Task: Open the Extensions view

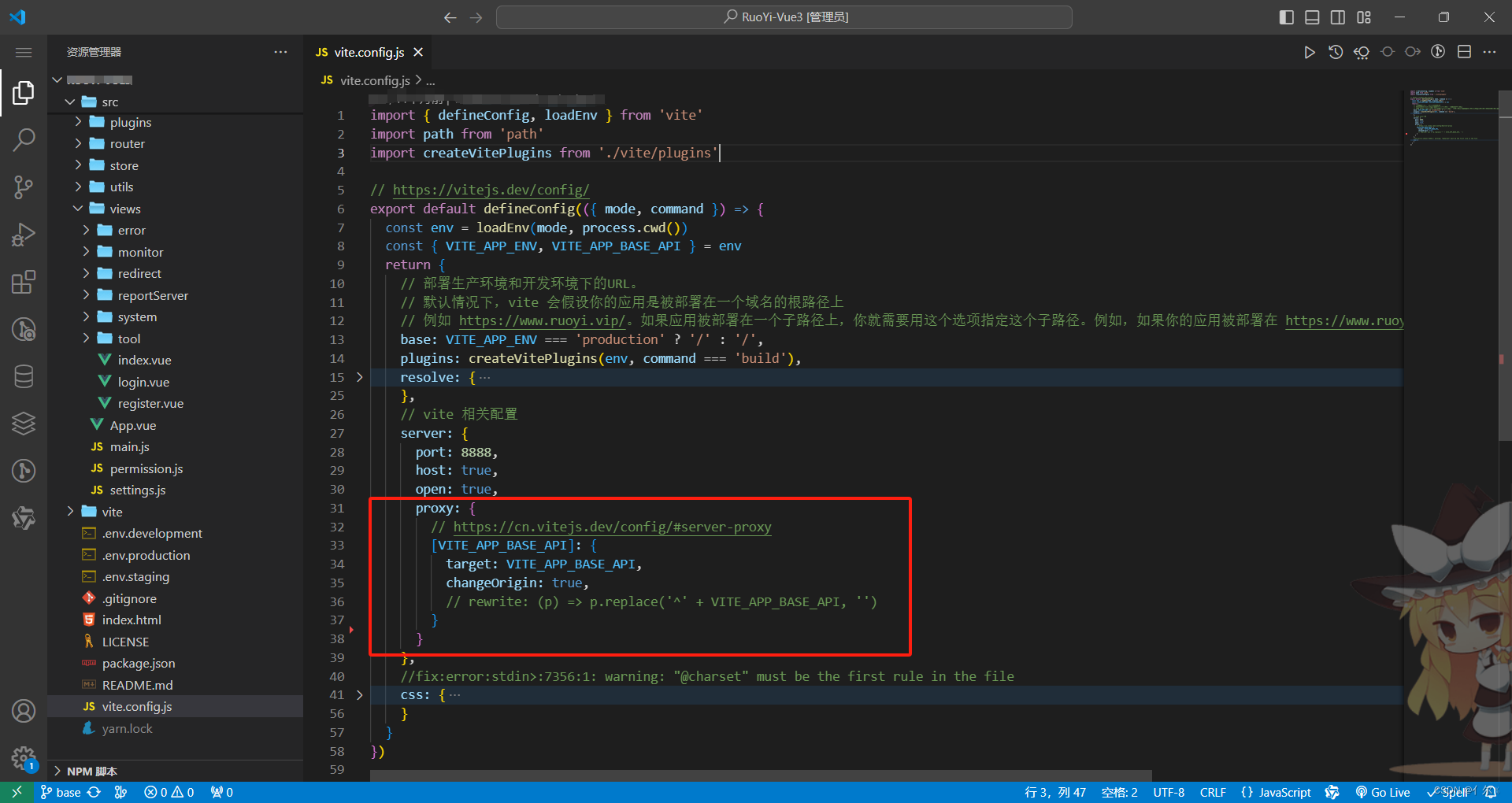Action: point(24,281)
